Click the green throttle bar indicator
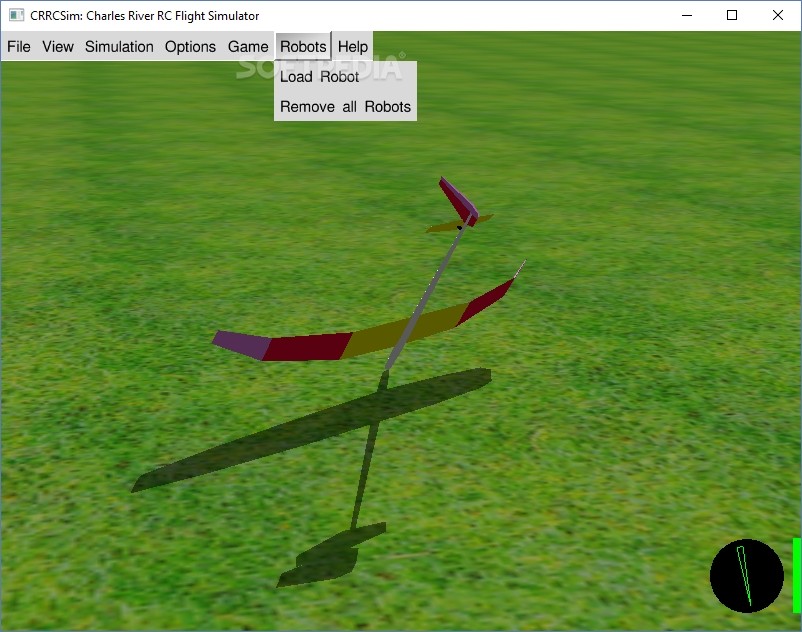802x632 pixels. tap(797, 575)
